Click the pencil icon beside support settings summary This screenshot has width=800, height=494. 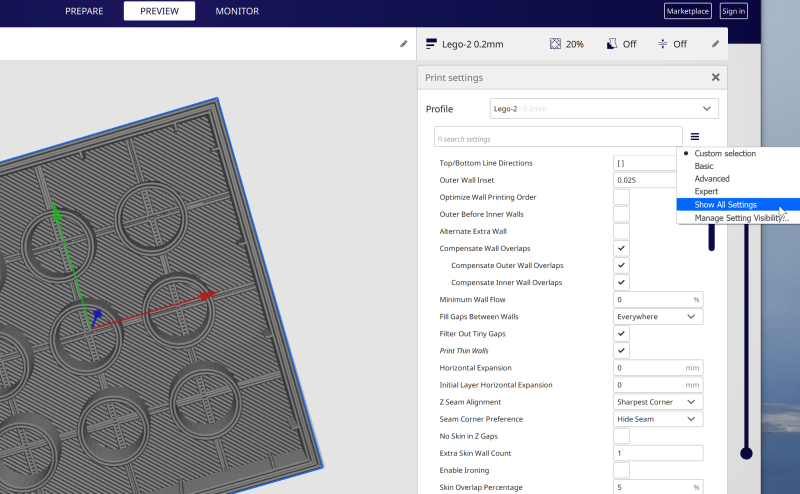[715, 44]
